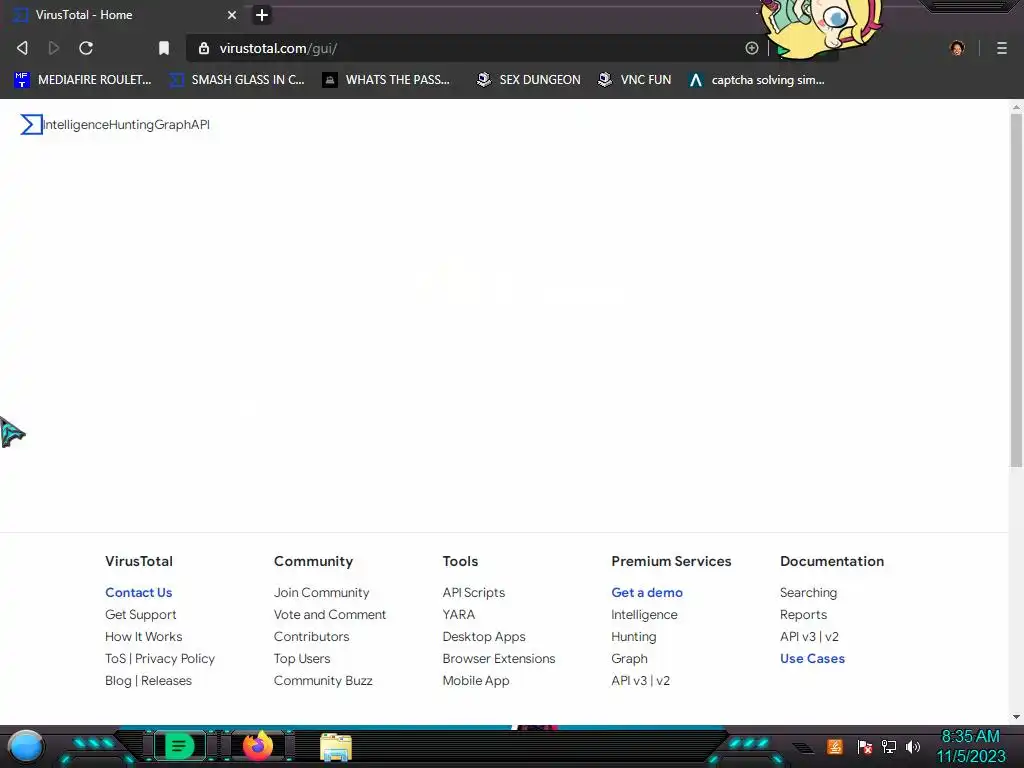Image resolution: width=1024 pixels, height=768 pixels.
Task: Click the Get a demo link
Action: click(647, 592)
